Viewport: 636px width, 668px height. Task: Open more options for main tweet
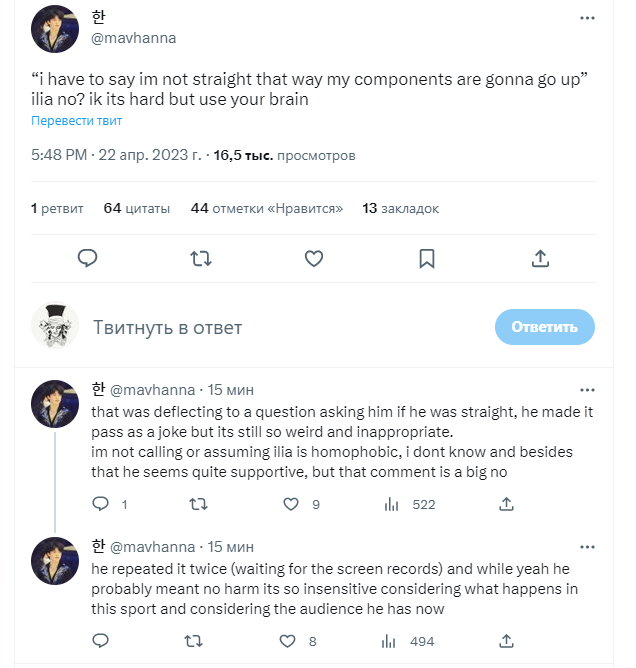[x=588, y=19]
